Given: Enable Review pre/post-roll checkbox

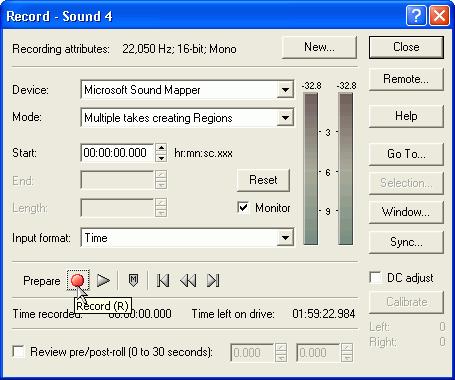Looking at the screenshot, I should pyautogui.click(x=18, y=352).
